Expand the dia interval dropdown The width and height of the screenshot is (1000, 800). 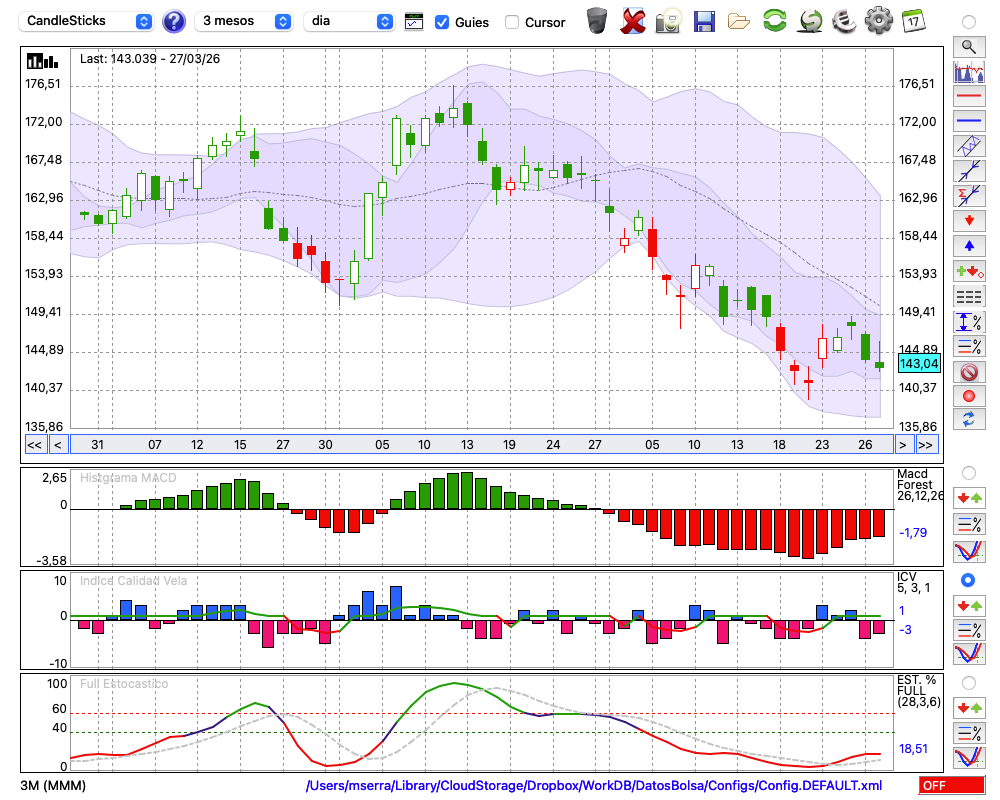tap(349, 21)
